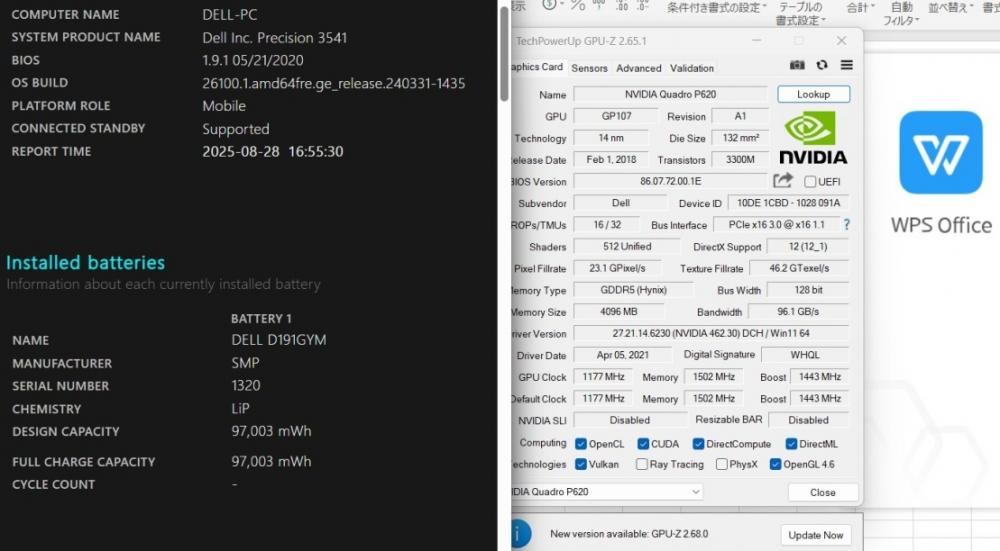Image resolution: width=1000 pixels, height=551 pixels.
Task: Switch to the Validation tab
Action: [x=691, y=68]
